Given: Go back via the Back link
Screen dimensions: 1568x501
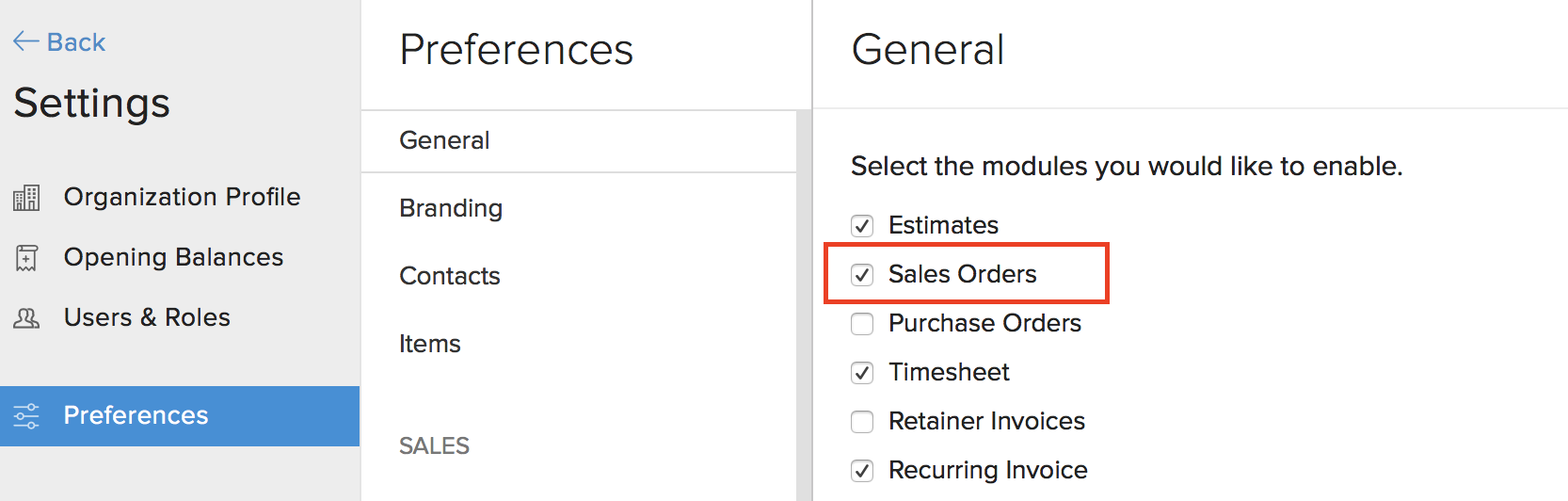Looking at the screenshot, I should [76, 42].
